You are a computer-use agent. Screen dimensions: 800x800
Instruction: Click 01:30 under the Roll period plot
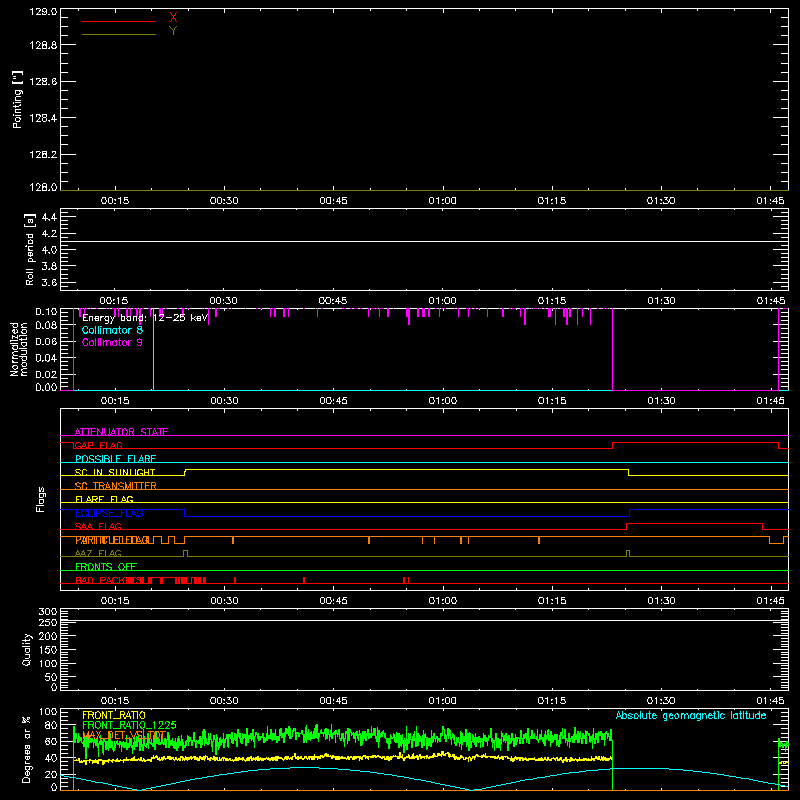pyautogui.click(x=661, y=301)
